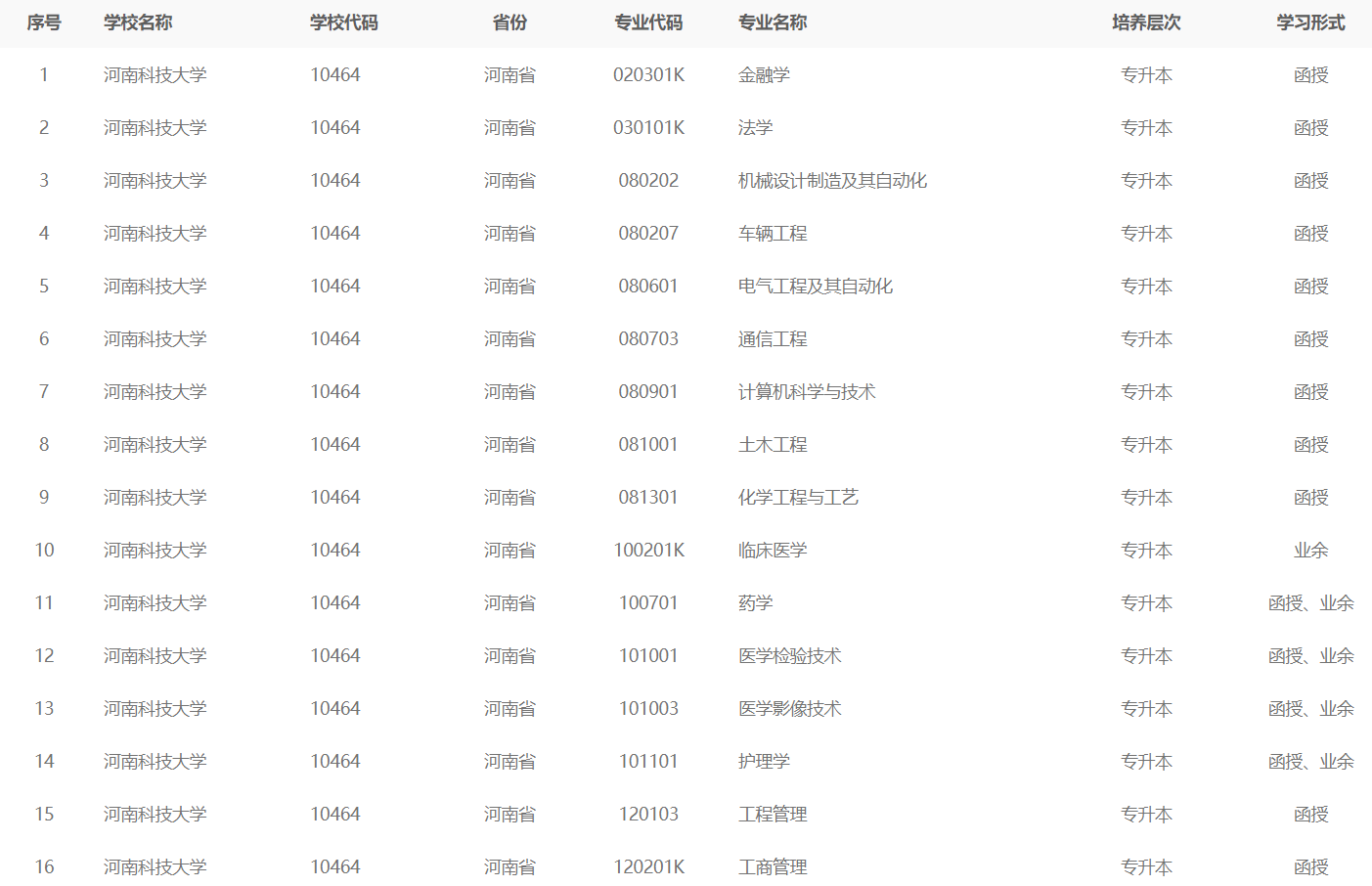The image size is (1372, 886).
Task: Select the 护理学 major cell
Action: pos(764,762)
